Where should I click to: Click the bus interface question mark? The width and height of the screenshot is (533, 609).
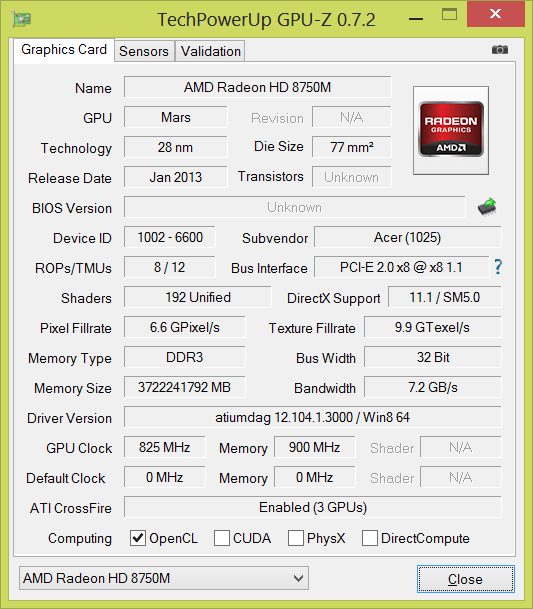point(498,267)
